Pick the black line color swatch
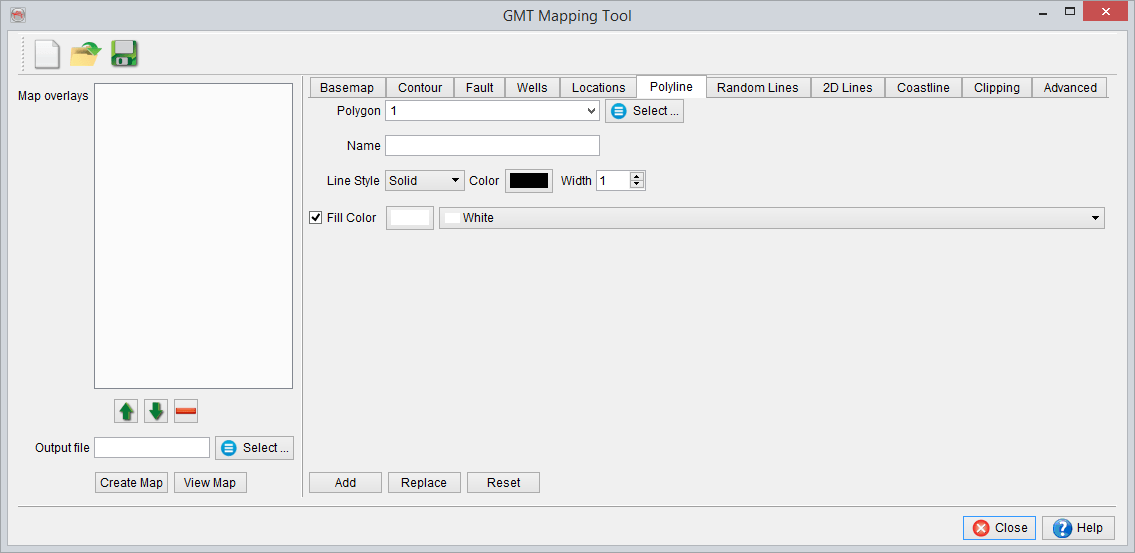 (x=529, y=181)
